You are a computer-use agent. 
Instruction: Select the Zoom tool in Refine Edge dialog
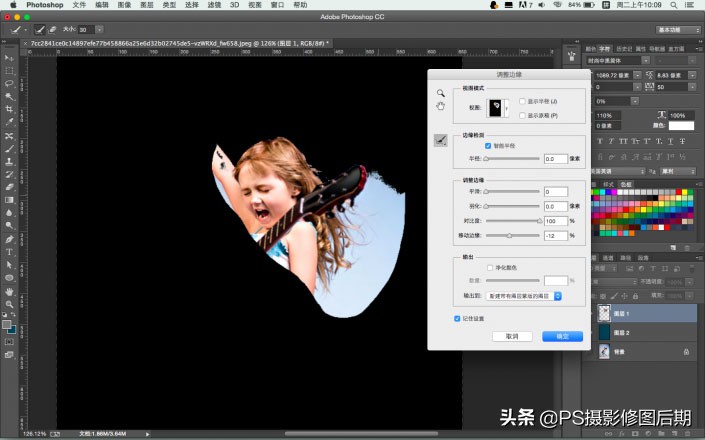pos(440,93)
